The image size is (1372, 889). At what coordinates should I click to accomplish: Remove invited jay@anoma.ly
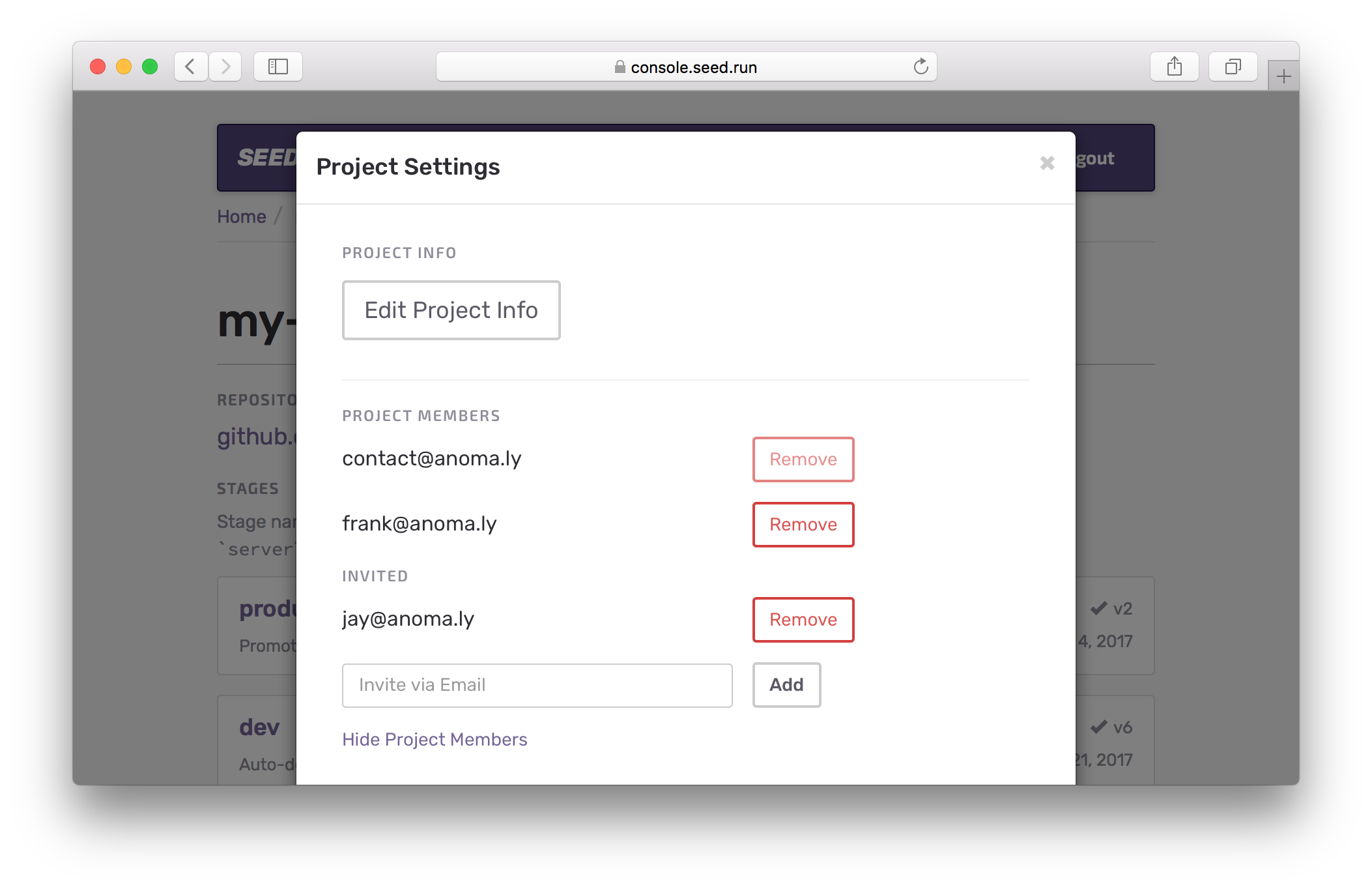[x=803, y=620]
